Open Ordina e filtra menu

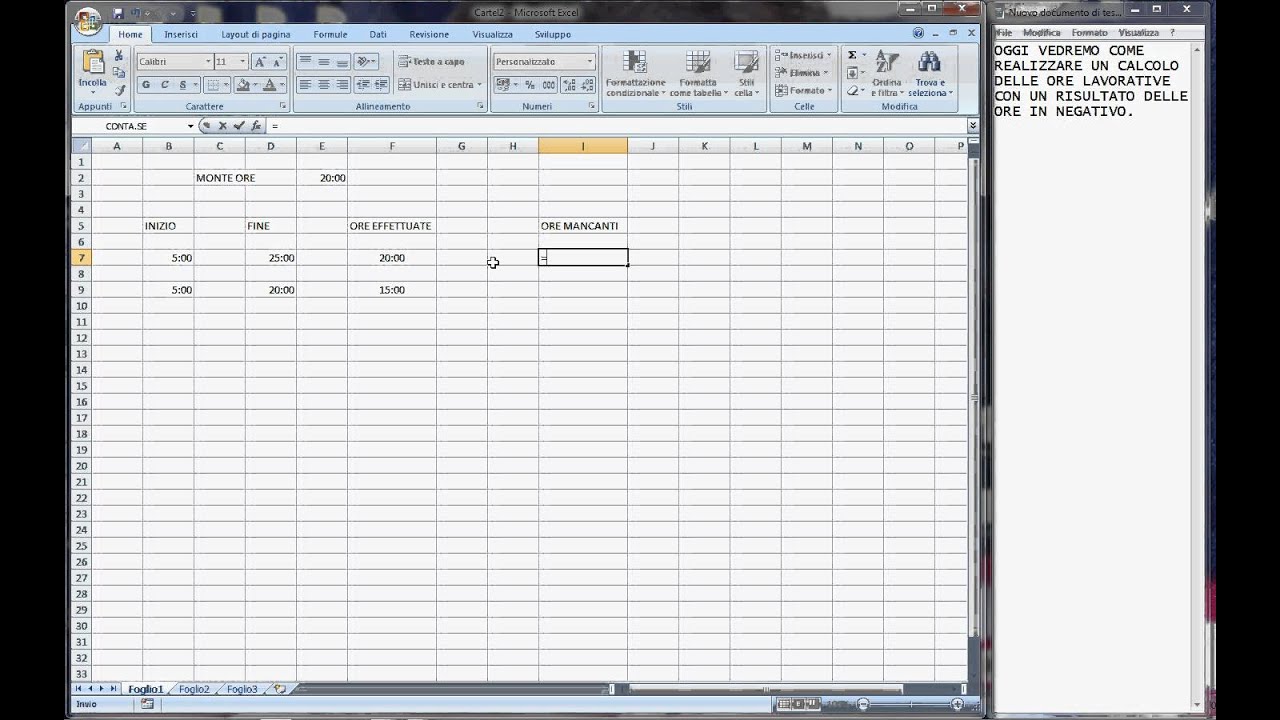[886, 73]
